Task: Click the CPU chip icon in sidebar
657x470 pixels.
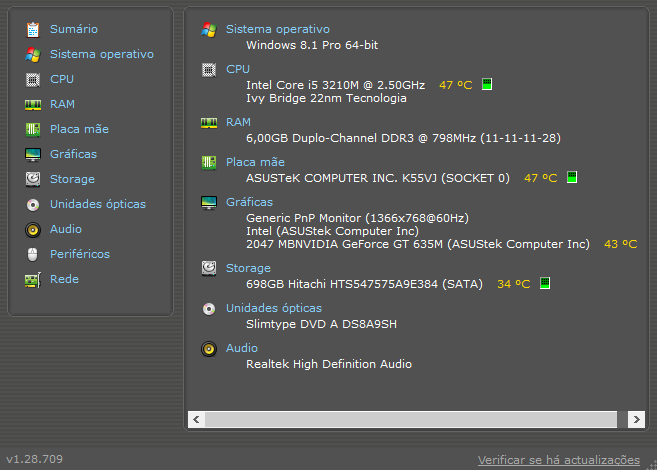Action: click(x=33, y=80)
